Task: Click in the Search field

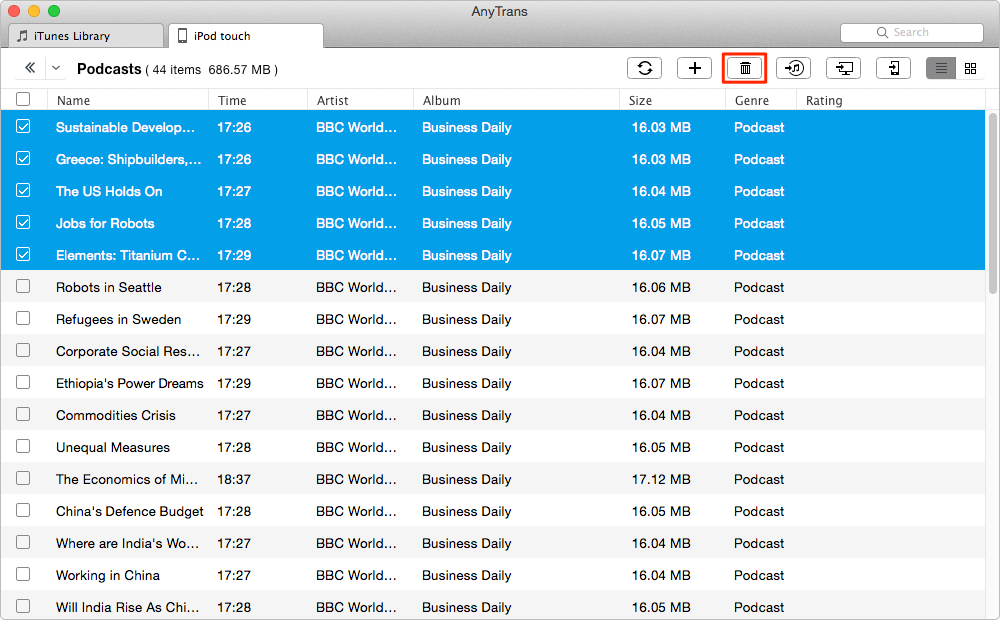Action: (x=911, y=33)
